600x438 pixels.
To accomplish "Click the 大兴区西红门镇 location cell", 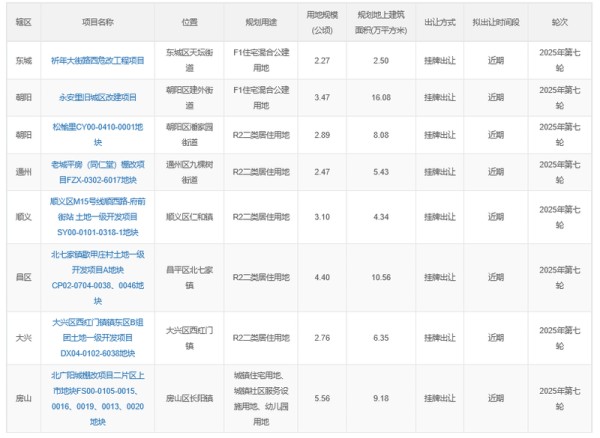I will (189, 338).
